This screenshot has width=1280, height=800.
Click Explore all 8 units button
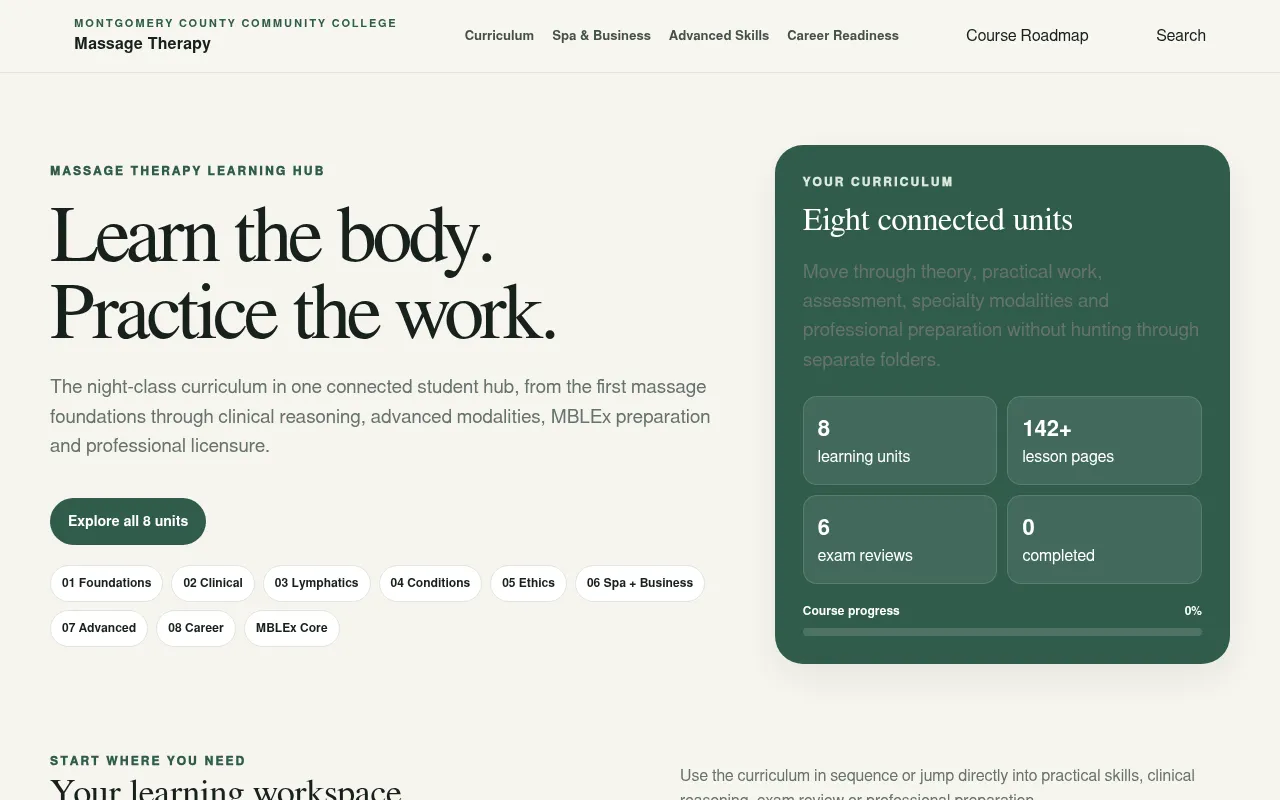[x=128, y=521]
